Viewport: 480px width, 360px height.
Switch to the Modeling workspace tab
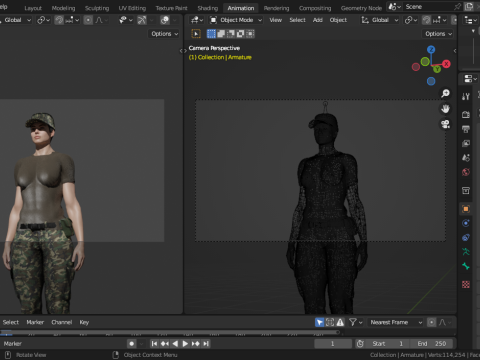pyautogui.click(x=63, y=8)
